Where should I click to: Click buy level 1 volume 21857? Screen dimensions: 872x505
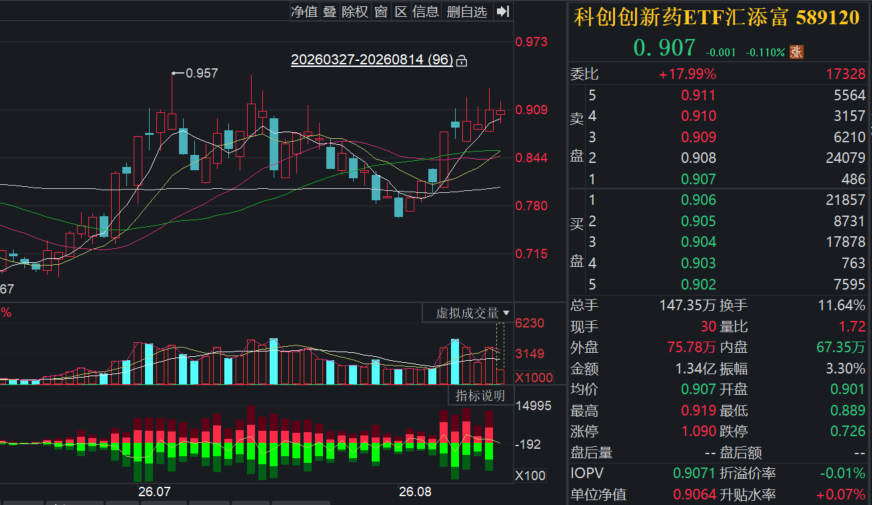pyautogui.click(x=845, y=200)
